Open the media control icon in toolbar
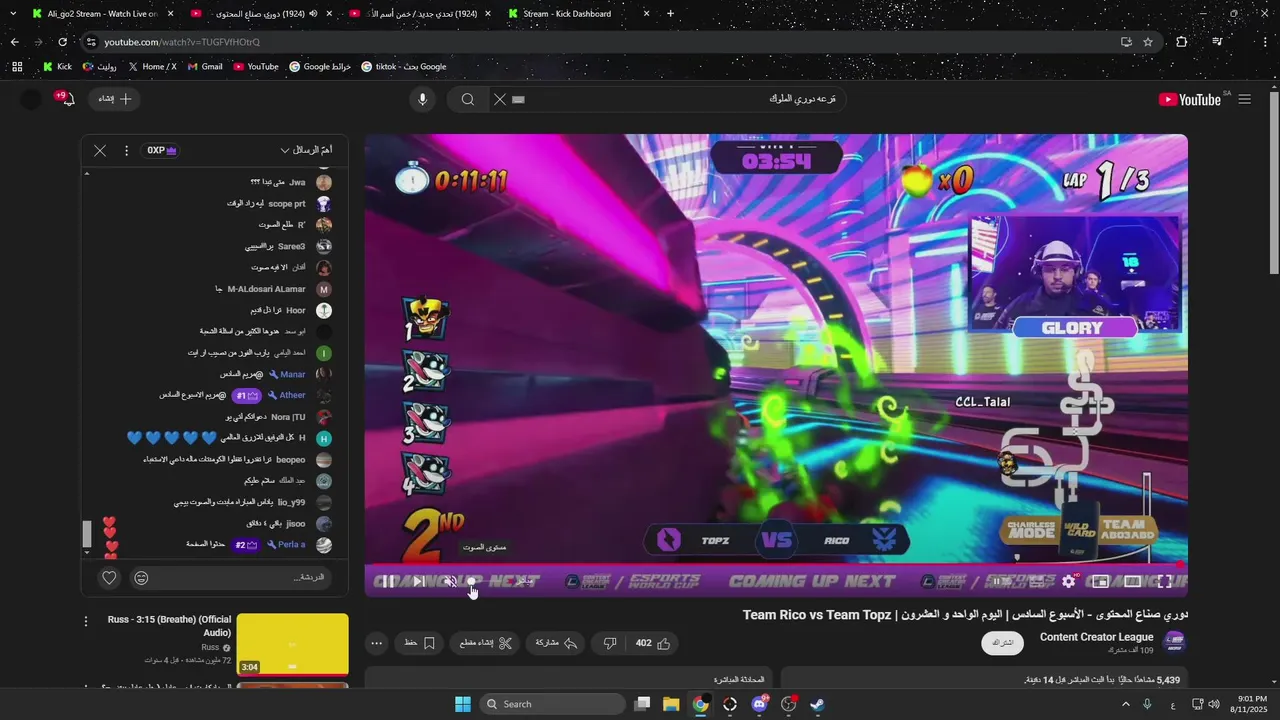The height and width of the screenshot is (720, 1280). tap(1217, 42)
